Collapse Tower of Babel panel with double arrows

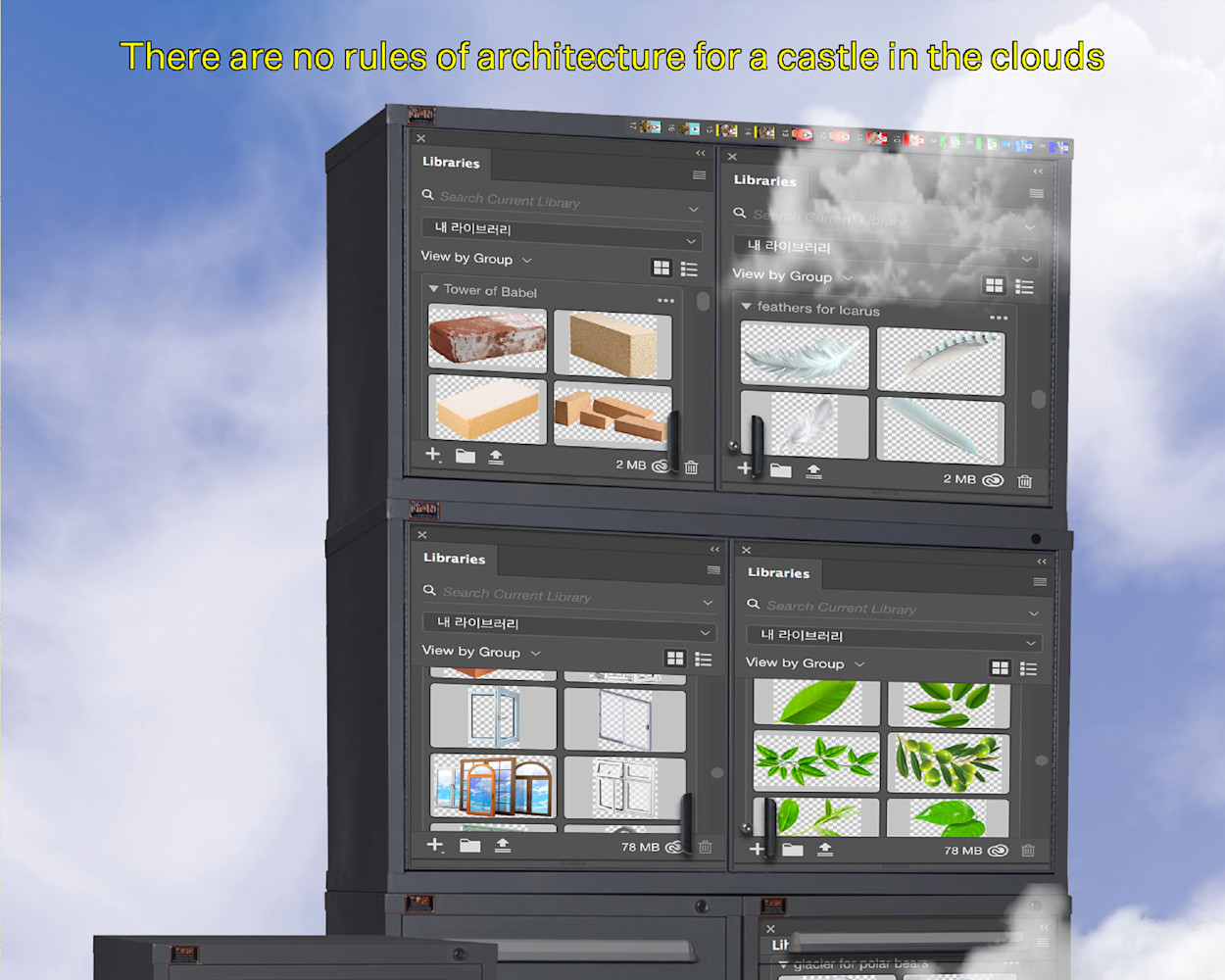tap(701, 153)
